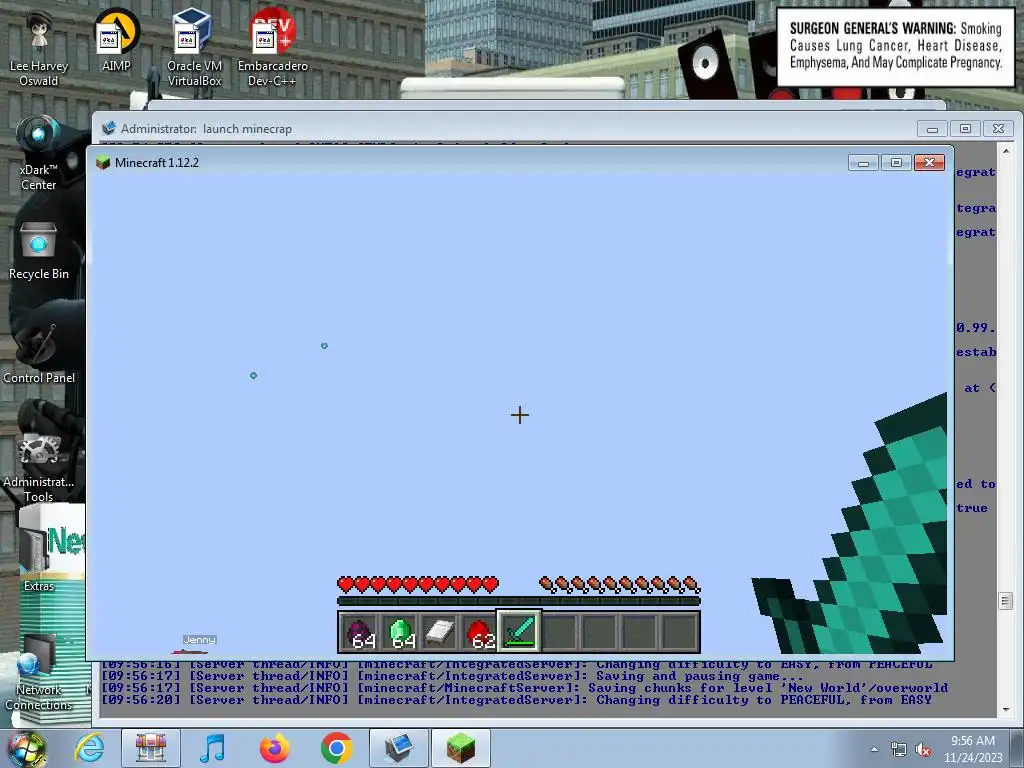The height and width of the screenshot is (768, 1024).
Task: Switch to the console window taskbar button
Action: pyautogui.click(x=398, y=748)
